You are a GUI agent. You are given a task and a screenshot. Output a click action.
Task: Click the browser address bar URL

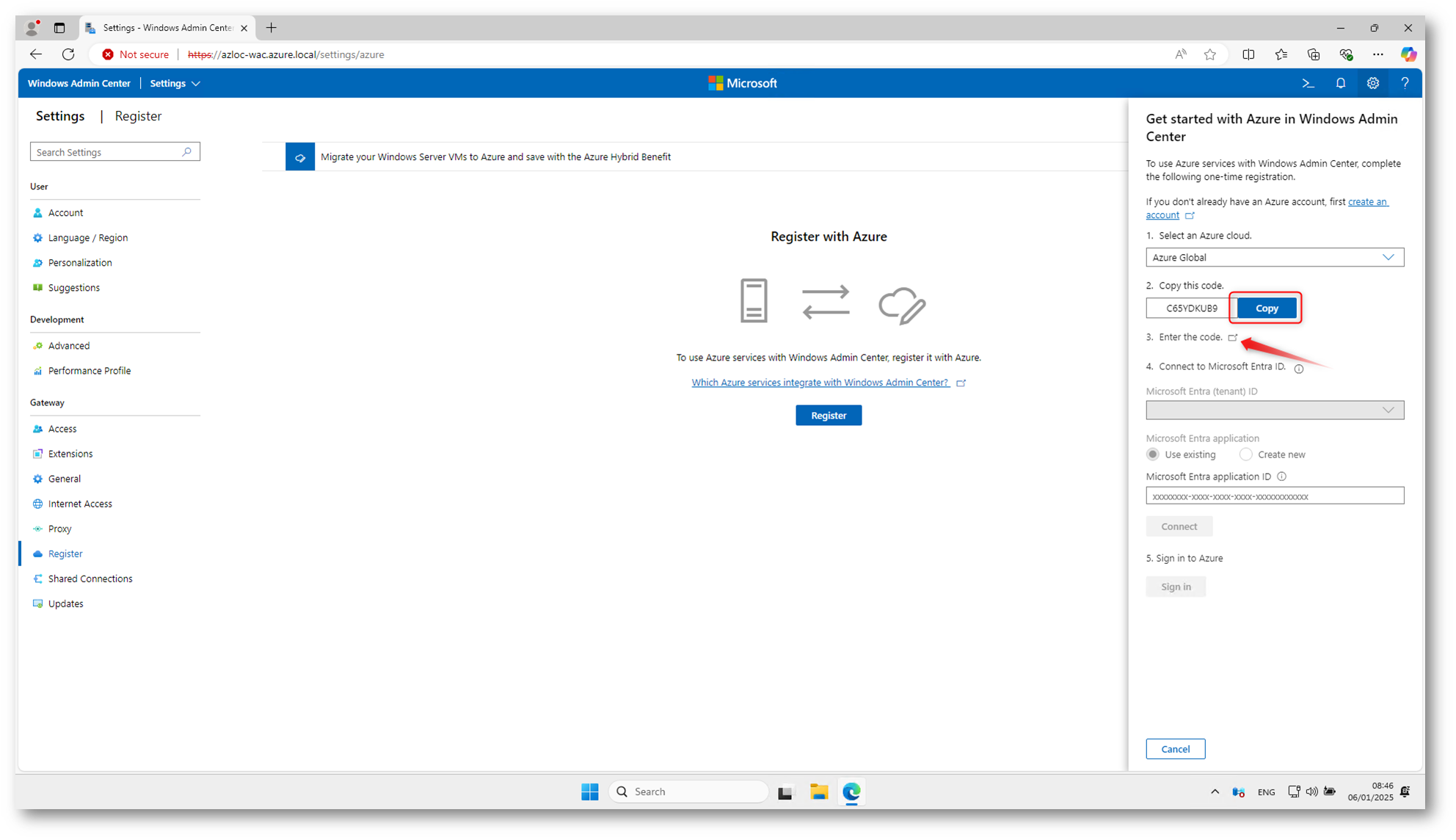[x=286, y=54]
